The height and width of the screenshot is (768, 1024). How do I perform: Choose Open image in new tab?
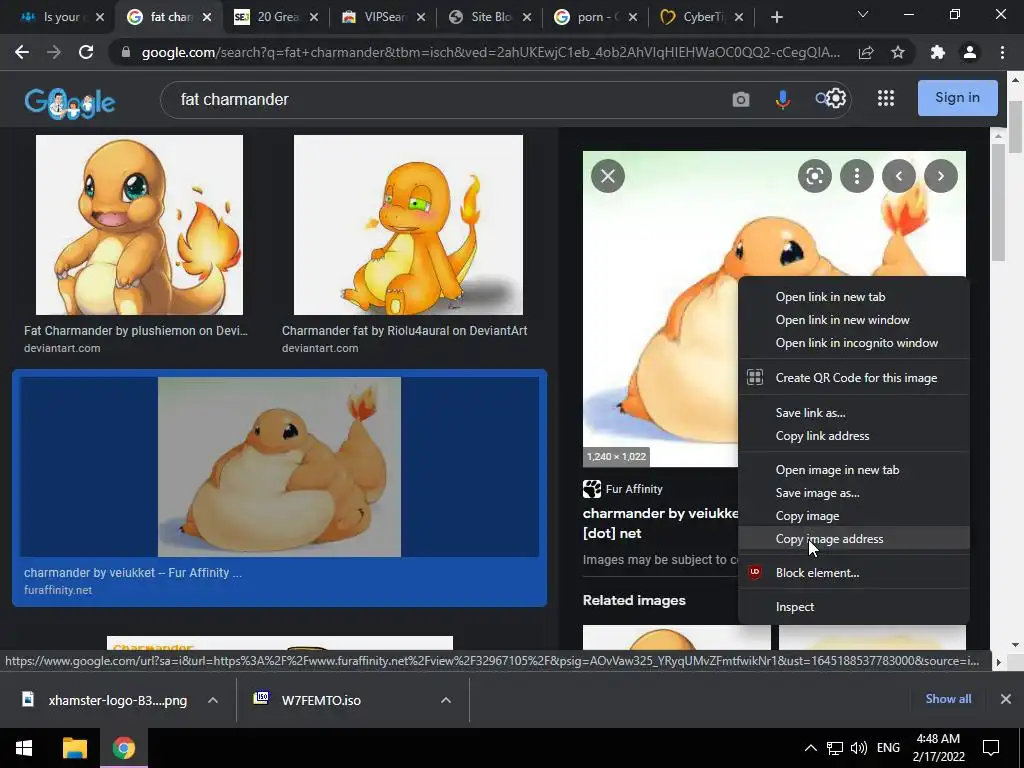pyautogui.click(x=854, y=470)
